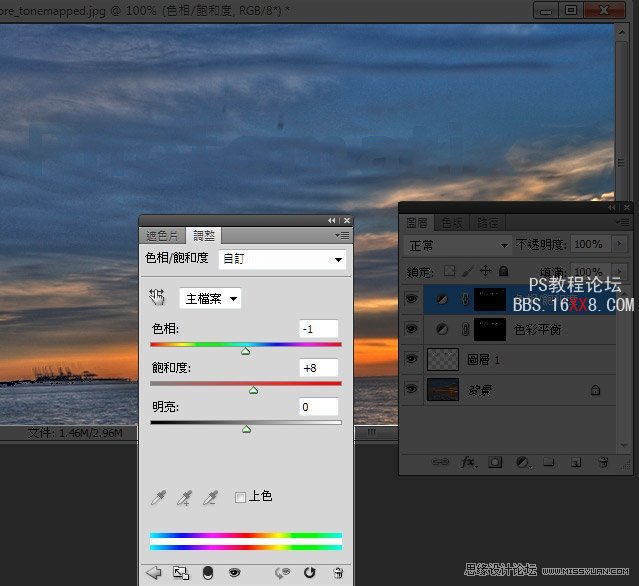This screenshot has height=586, width=639.
Task: Pick the first eyedropper tool
Action: pyautogui.click(x=159, y=498)
